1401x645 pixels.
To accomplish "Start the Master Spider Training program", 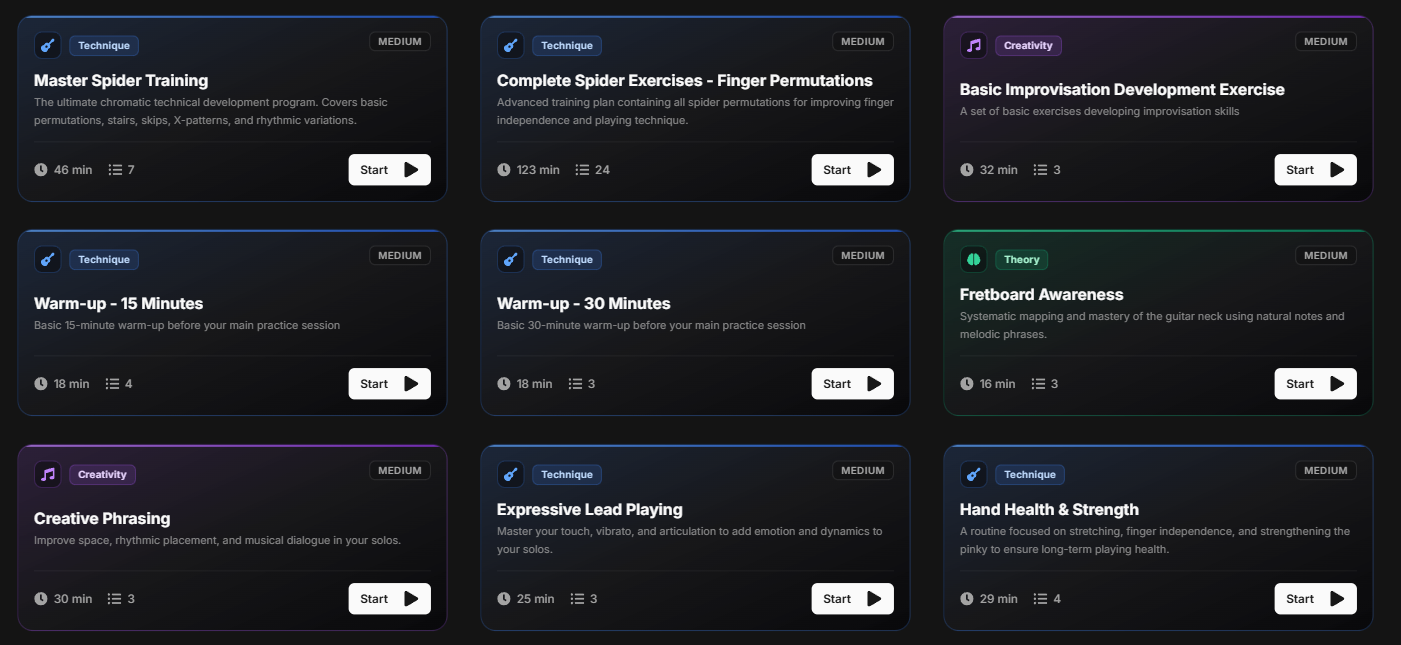I will coord(389,169).
